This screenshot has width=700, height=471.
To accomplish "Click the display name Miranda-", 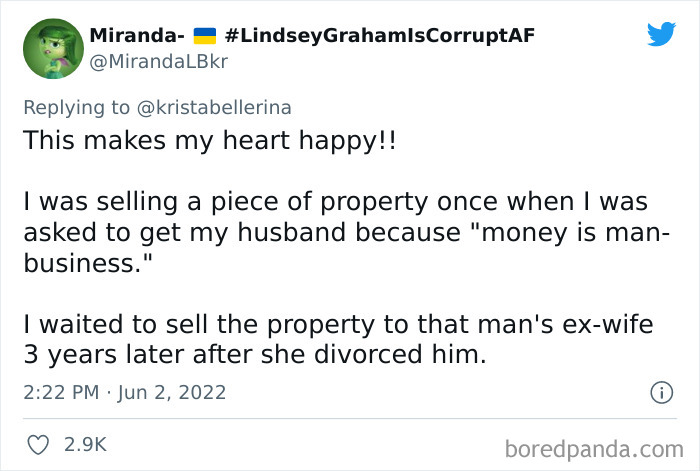I will 136,36.
